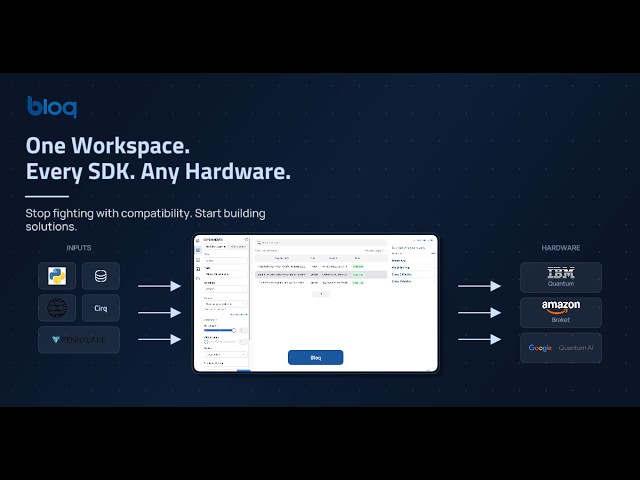Select the wireframe globe input tile
Viewport: 640px width, 480px height.
pyautogui.click(x=57, y=308)
